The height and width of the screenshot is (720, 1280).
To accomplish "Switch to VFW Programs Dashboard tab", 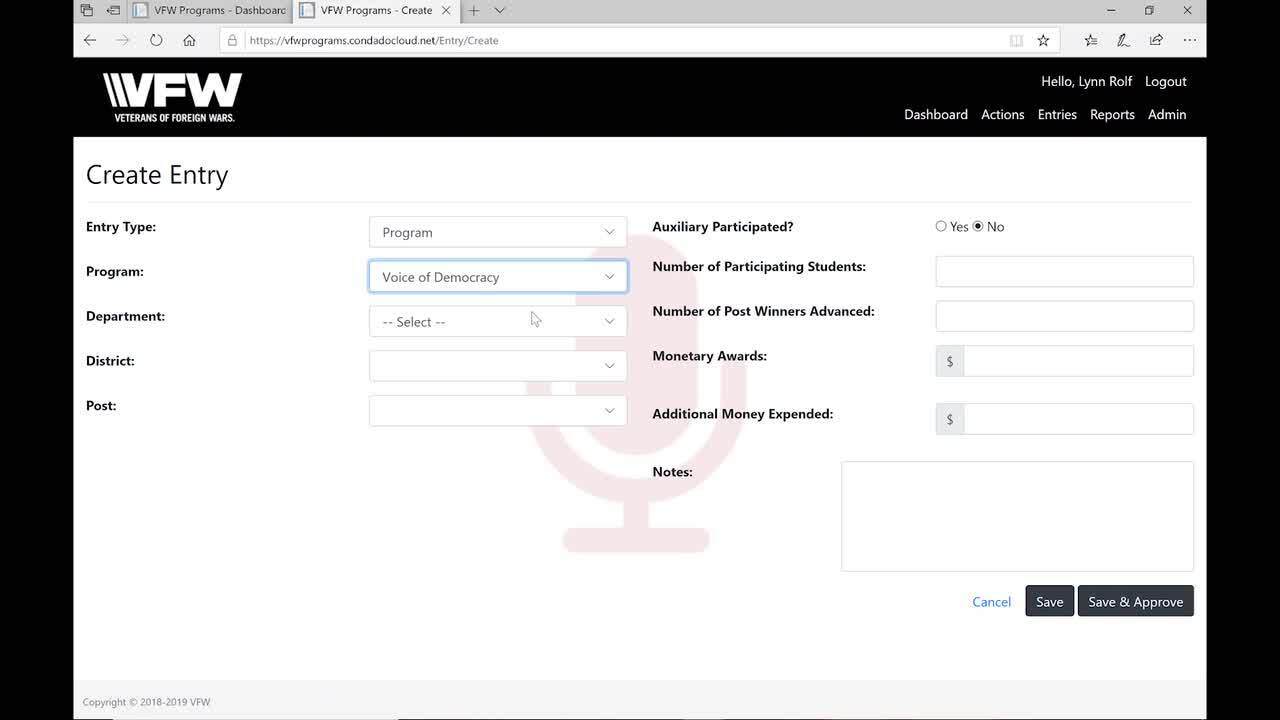I will click(x=210, y=10).
